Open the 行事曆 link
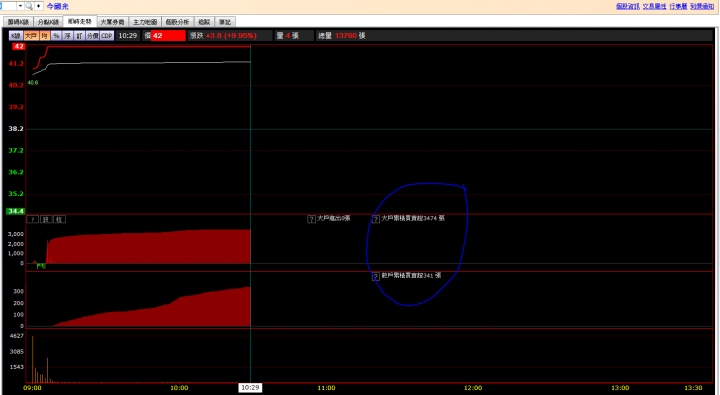This screenshot has width=720, height=395. point(678,6)
